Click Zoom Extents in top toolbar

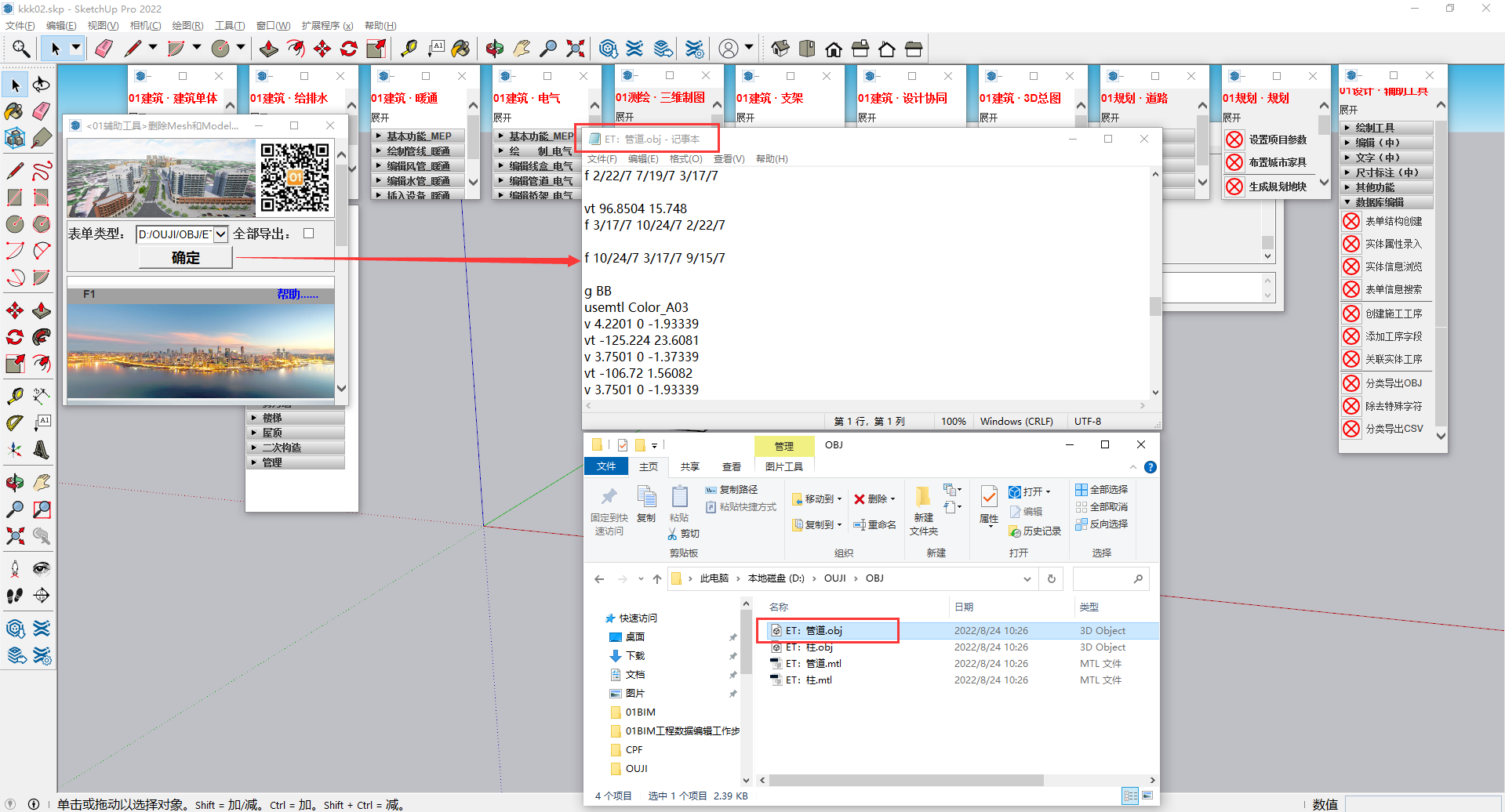576,49
